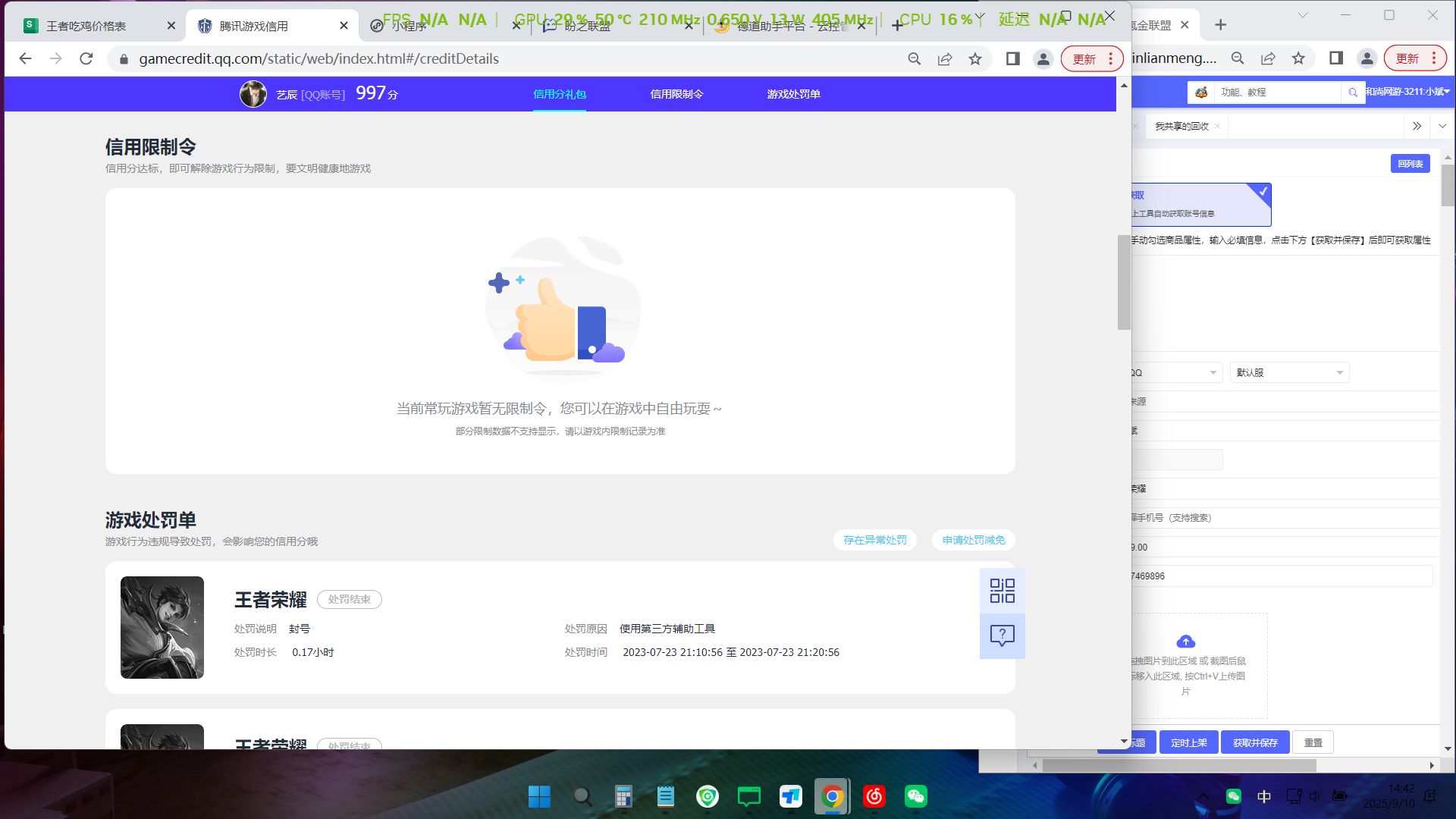Close the 我共享的回收 page tab
This screenshot has width=1456, height=819.
pyautogui.click(x=1217, y=126)
